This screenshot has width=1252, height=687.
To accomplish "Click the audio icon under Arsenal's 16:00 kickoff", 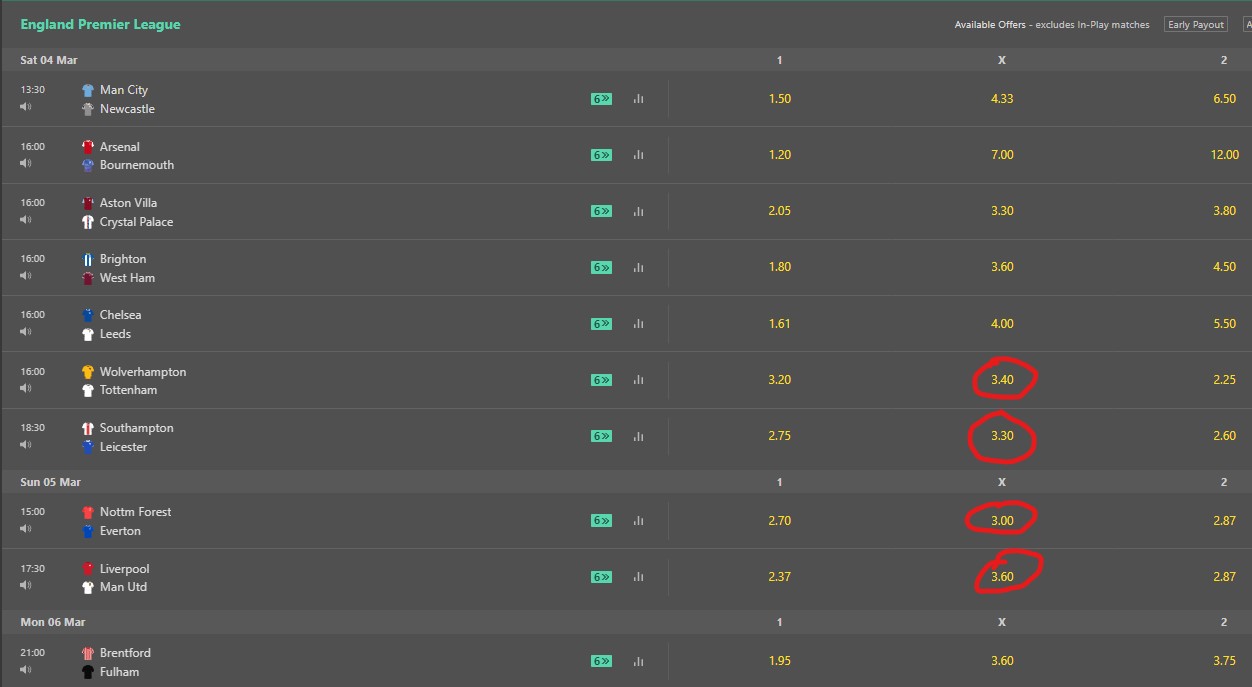I will pos(26,164).
